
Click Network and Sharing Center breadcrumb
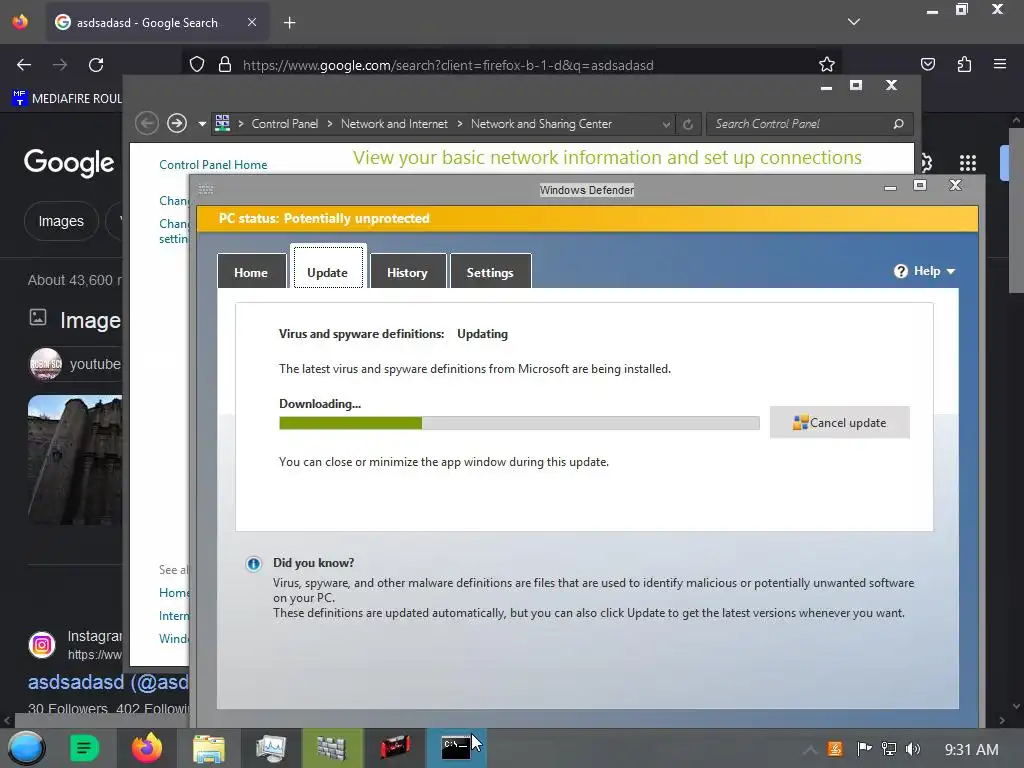(x=541, y=124)
